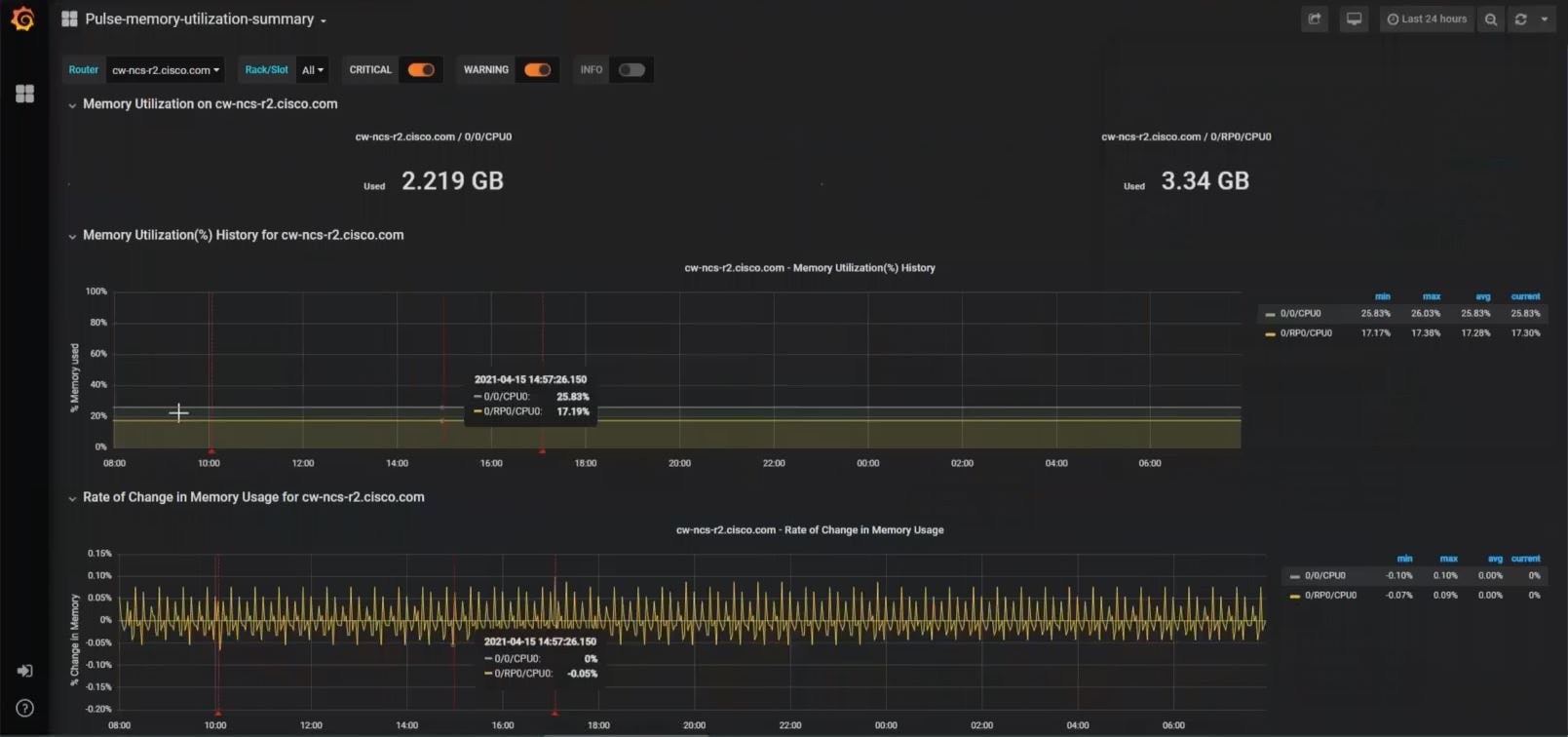This screenshot has height=737, width=1568.
Task: Click the dashboard grid icon beside the title
Action: (x=69, y=19)
